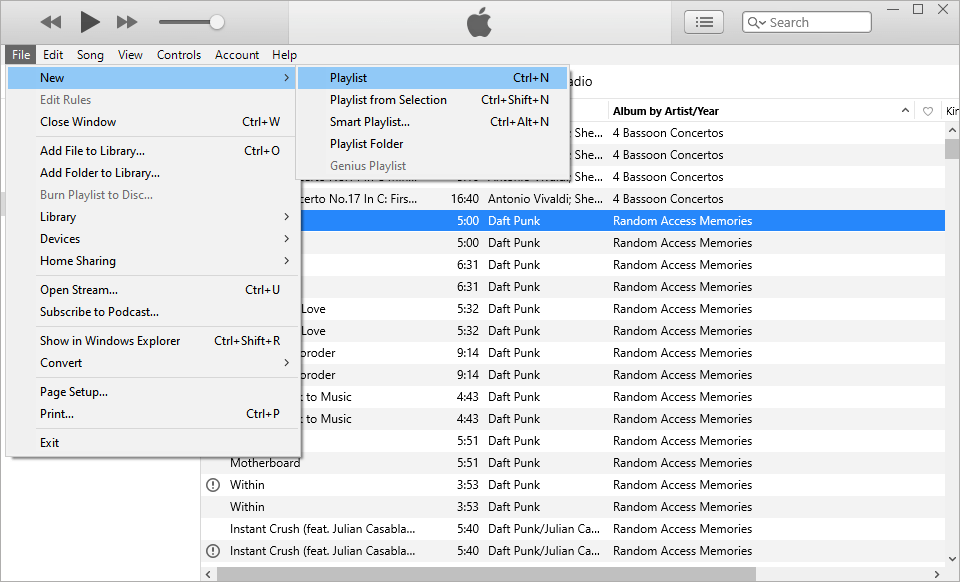Screen dimensions: 960x582
Task: Open the Account menu
Action: click(237, 55)
